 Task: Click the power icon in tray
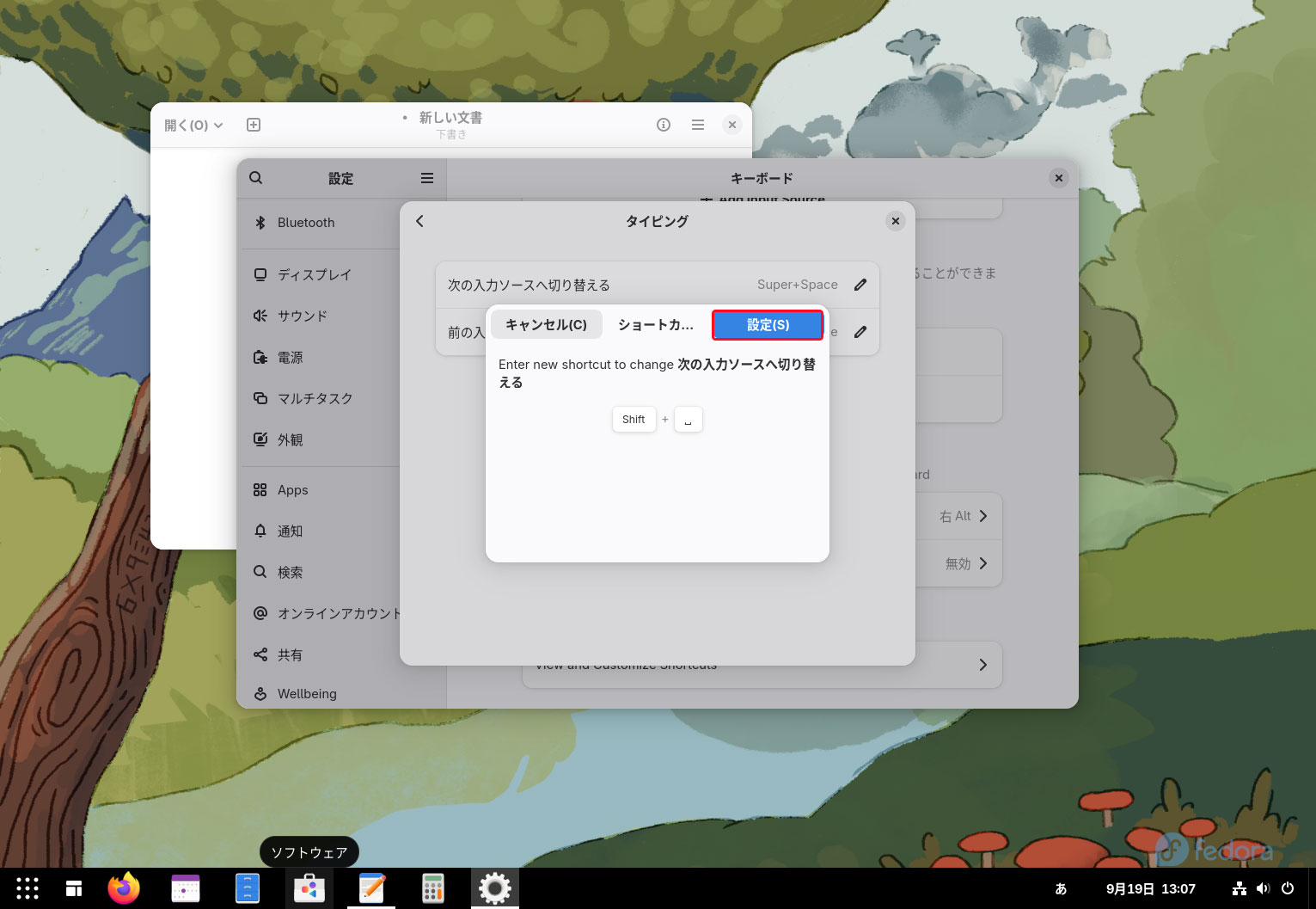1288,889
